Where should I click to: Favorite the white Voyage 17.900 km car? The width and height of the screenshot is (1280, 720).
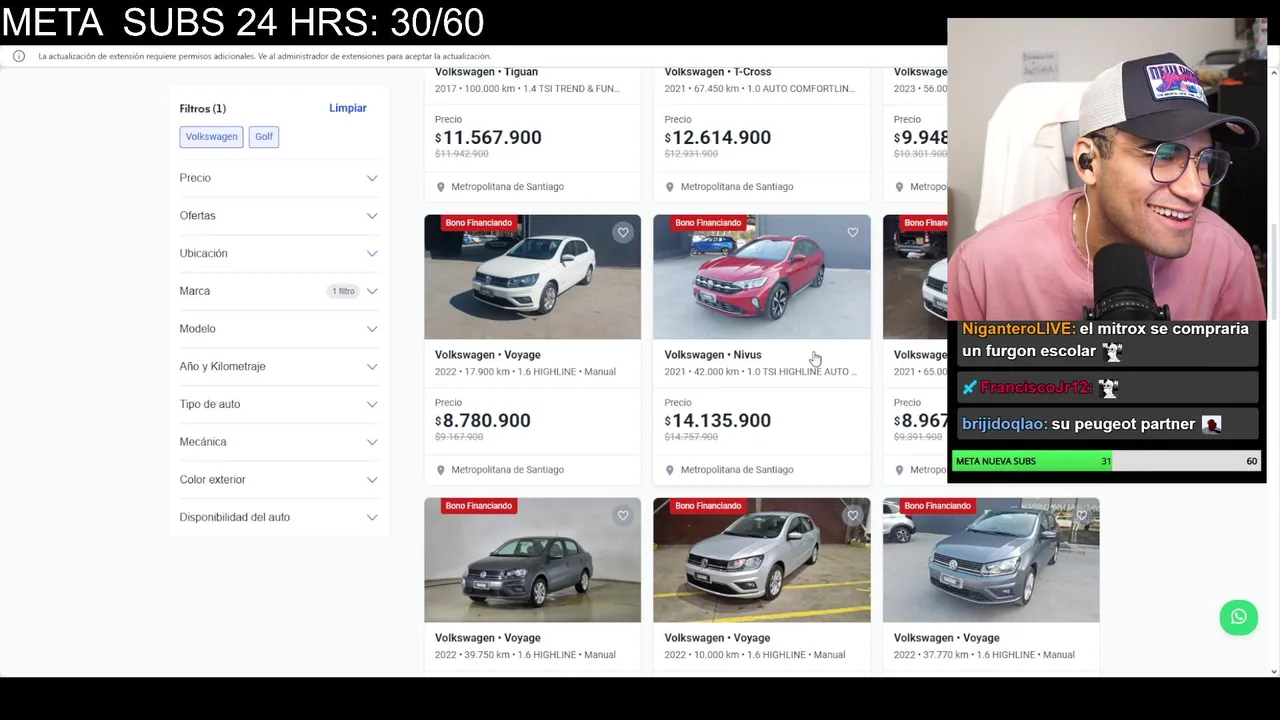point(623,232)
